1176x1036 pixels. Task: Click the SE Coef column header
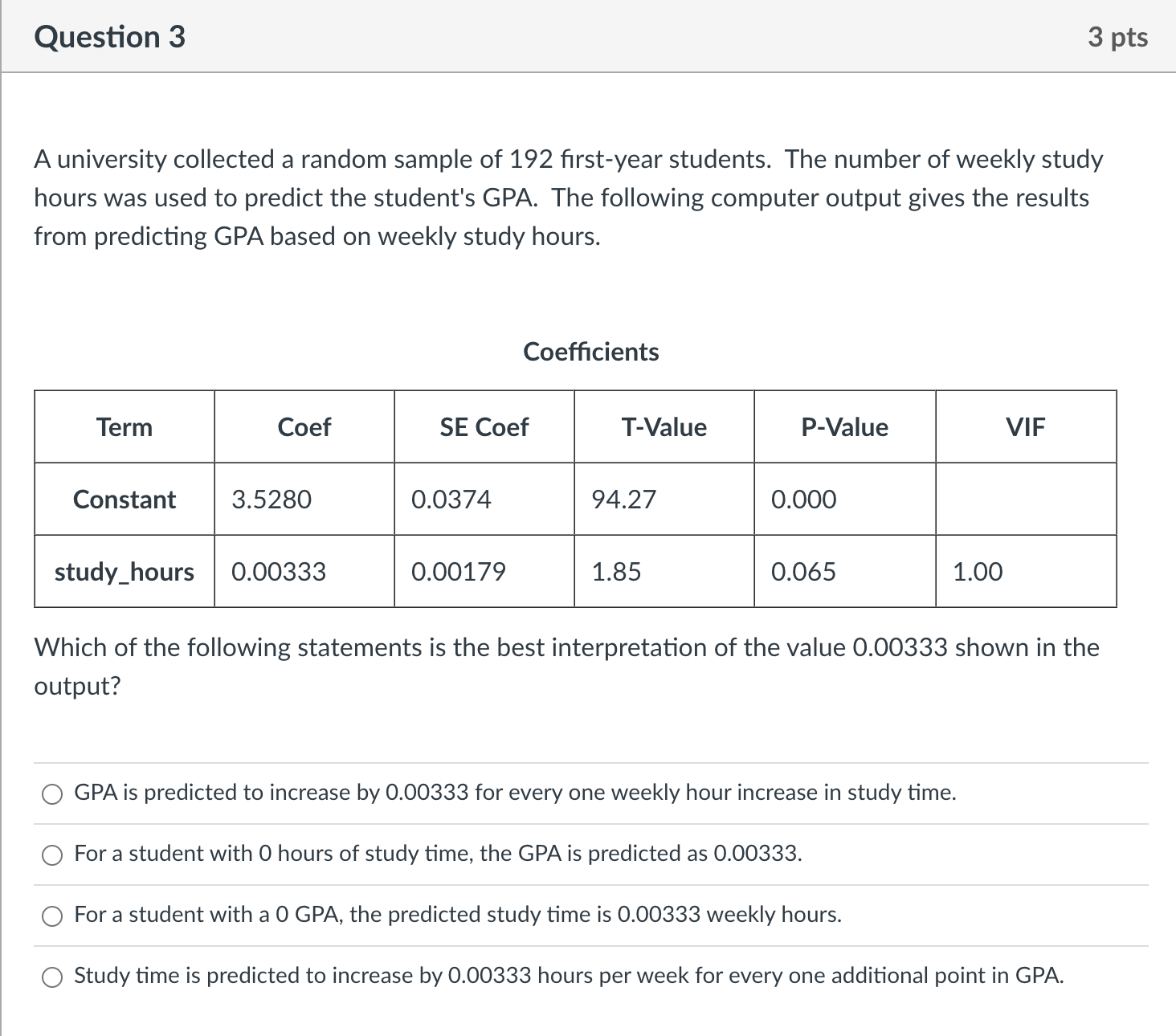tap(483, 426)
